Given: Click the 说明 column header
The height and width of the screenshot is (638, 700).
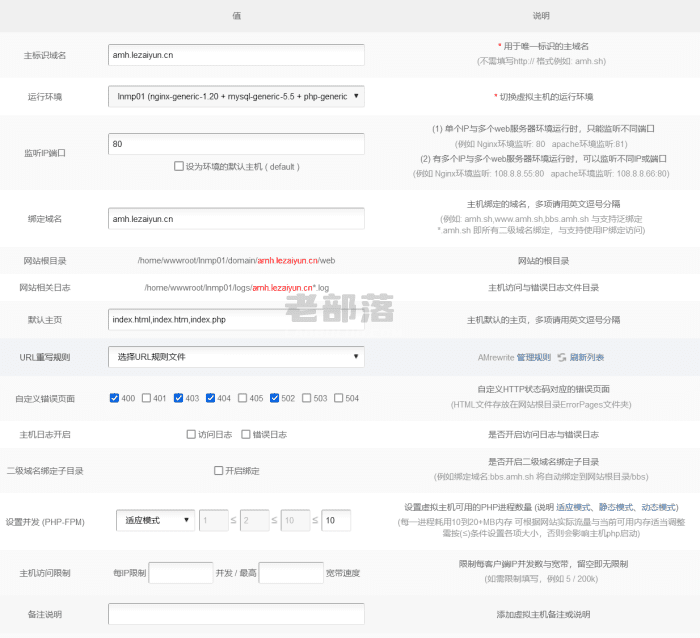Looking at the screenshot, I should coord(541,16).
